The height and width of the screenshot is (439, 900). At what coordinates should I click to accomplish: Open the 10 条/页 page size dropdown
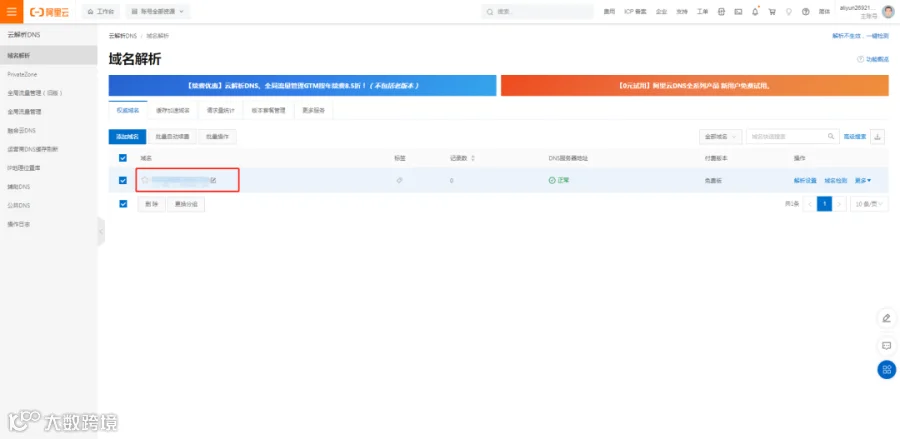pos(868,204)
